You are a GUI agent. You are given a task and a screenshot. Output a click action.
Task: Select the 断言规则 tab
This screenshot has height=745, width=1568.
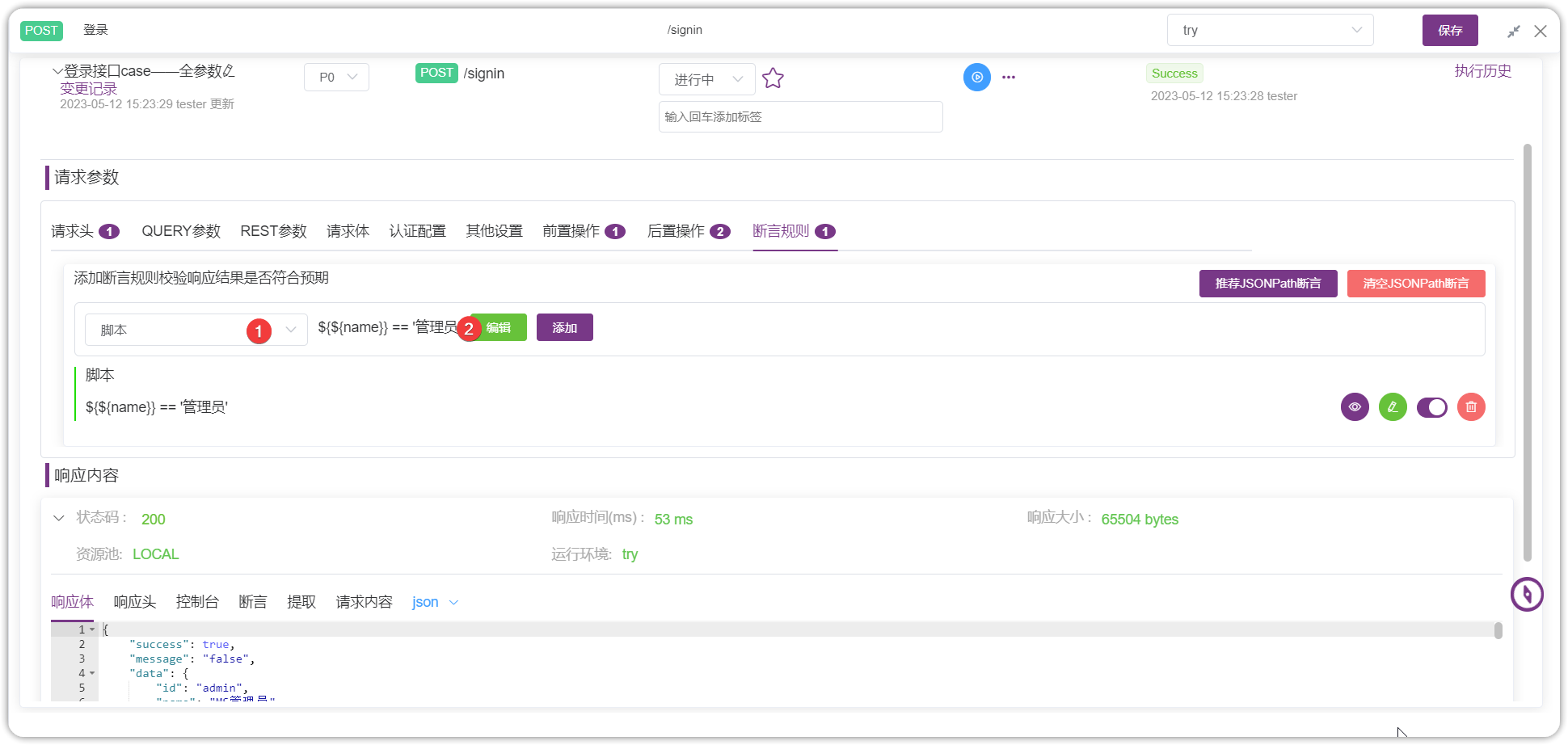click(x=794, y=232)
